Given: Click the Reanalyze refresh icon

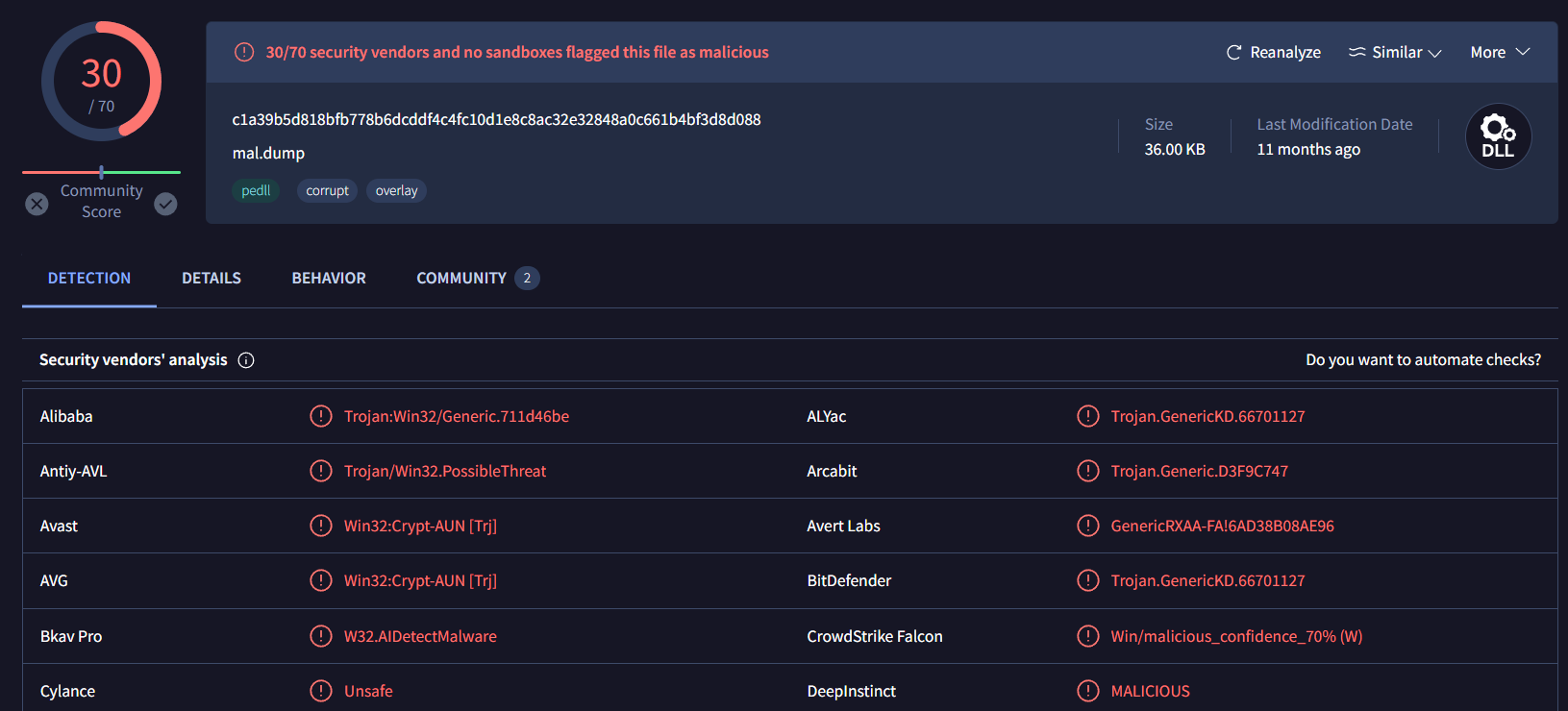Looking at the screenshot, I should [1233, 53].
